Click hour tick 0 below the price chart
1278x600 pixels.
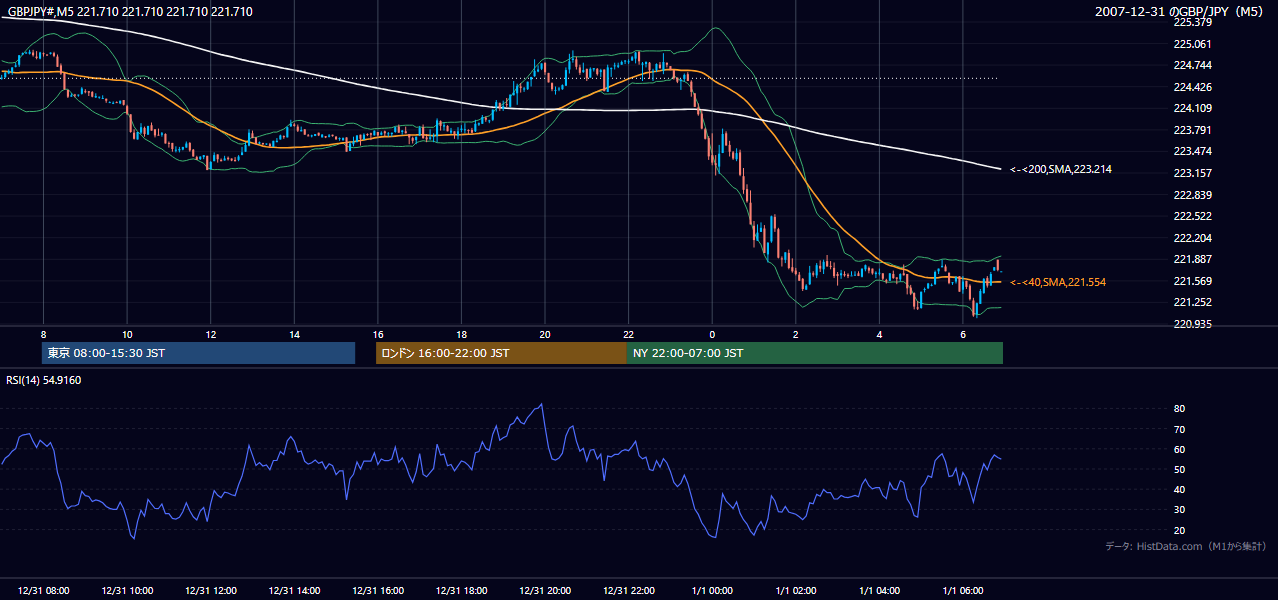[712, 334]
